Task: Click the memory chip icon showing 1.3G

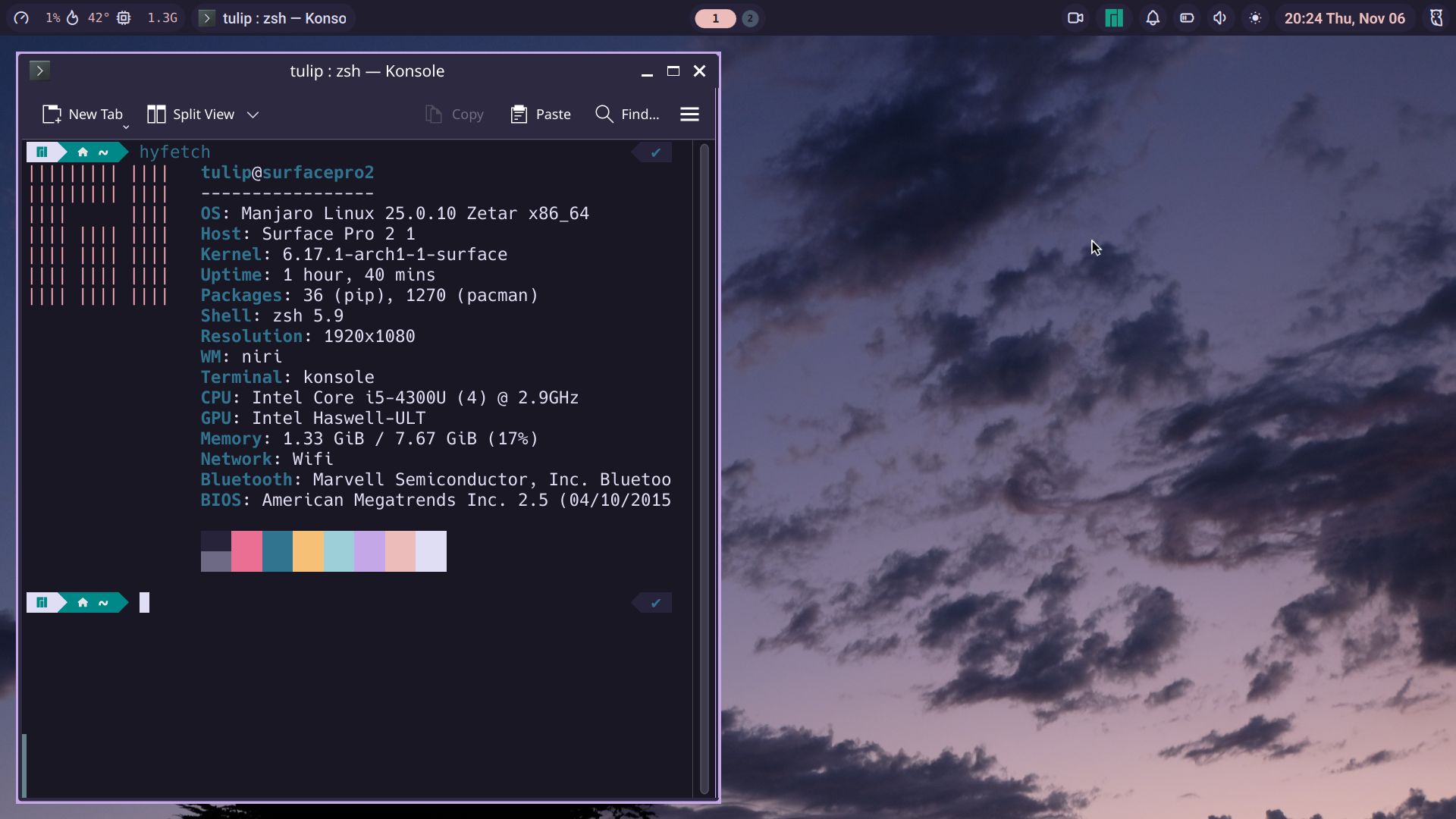Action: coord(124,18)
